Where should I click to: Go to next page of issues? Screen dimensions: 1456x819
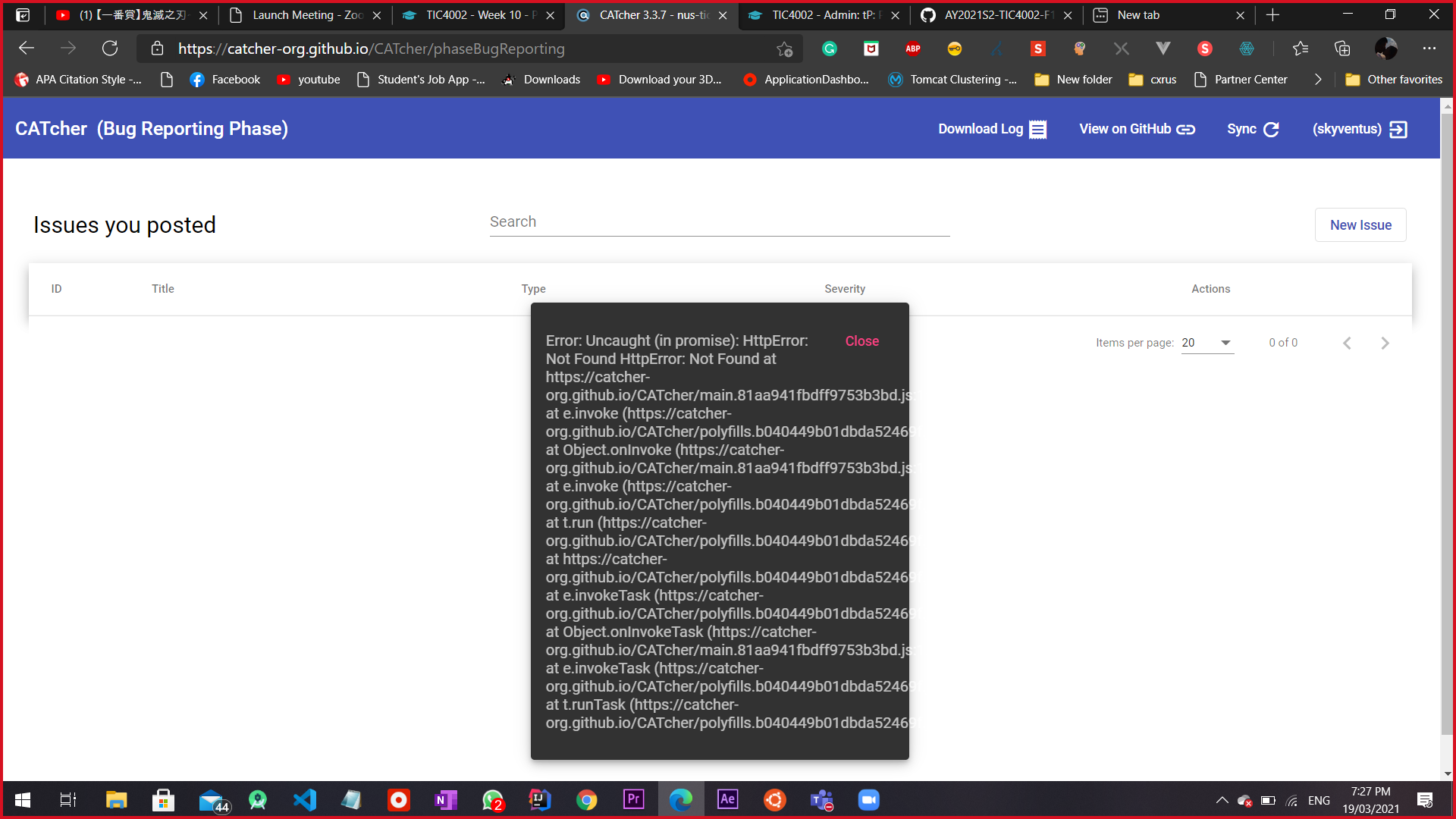click(1385, 344)
